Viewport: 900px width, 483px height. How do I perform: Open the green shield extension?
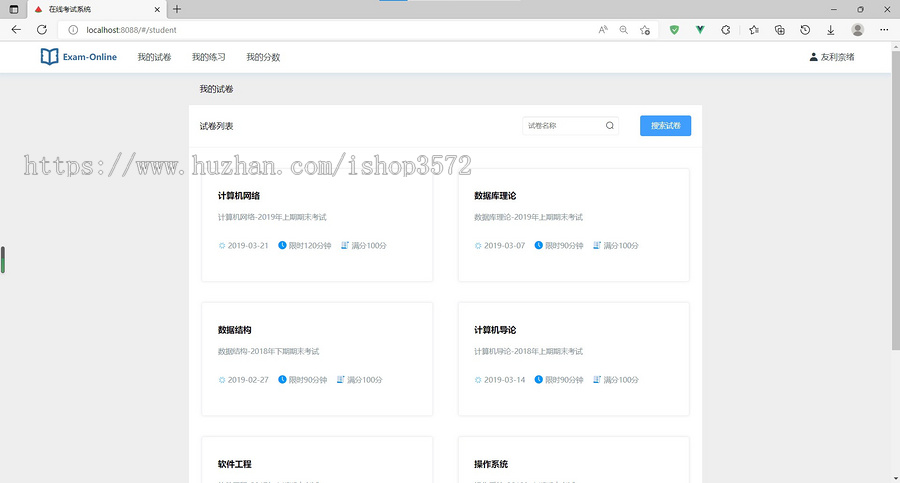[674, 30]
